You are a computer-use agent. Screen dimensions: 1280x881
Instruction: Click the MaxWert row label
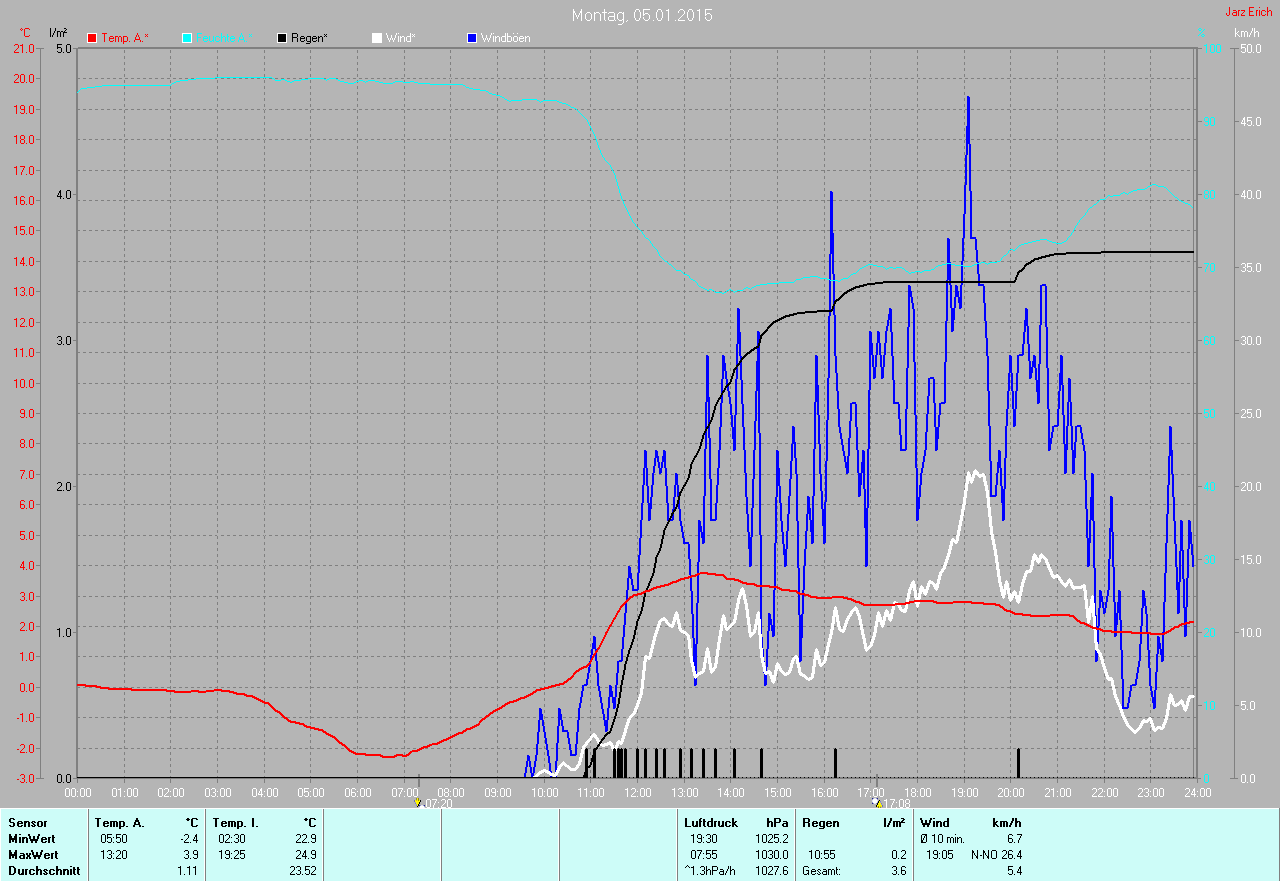[32, 855]
